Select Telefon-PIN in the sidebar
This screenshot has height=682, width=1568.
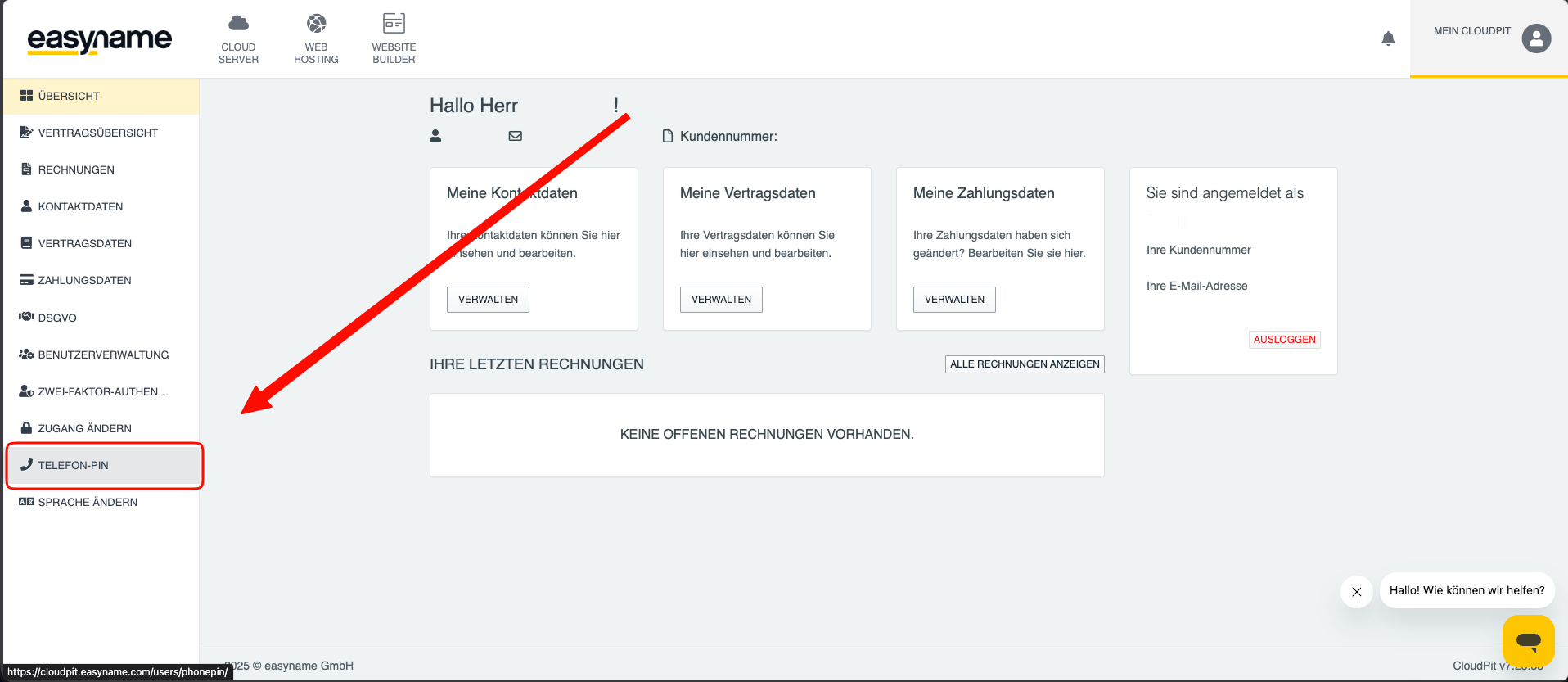(74, 465)
